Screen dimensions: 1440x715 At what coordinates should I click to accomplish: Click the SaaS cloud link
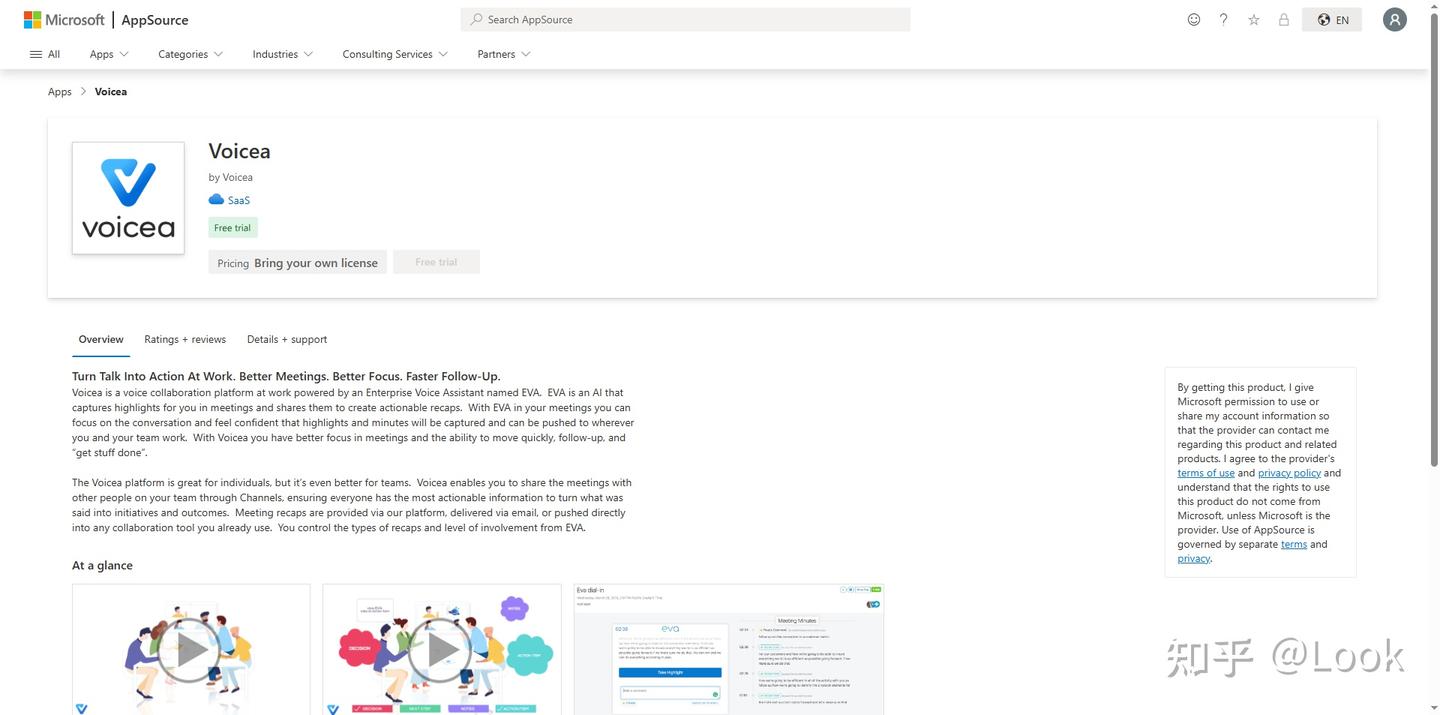(238, 200)
